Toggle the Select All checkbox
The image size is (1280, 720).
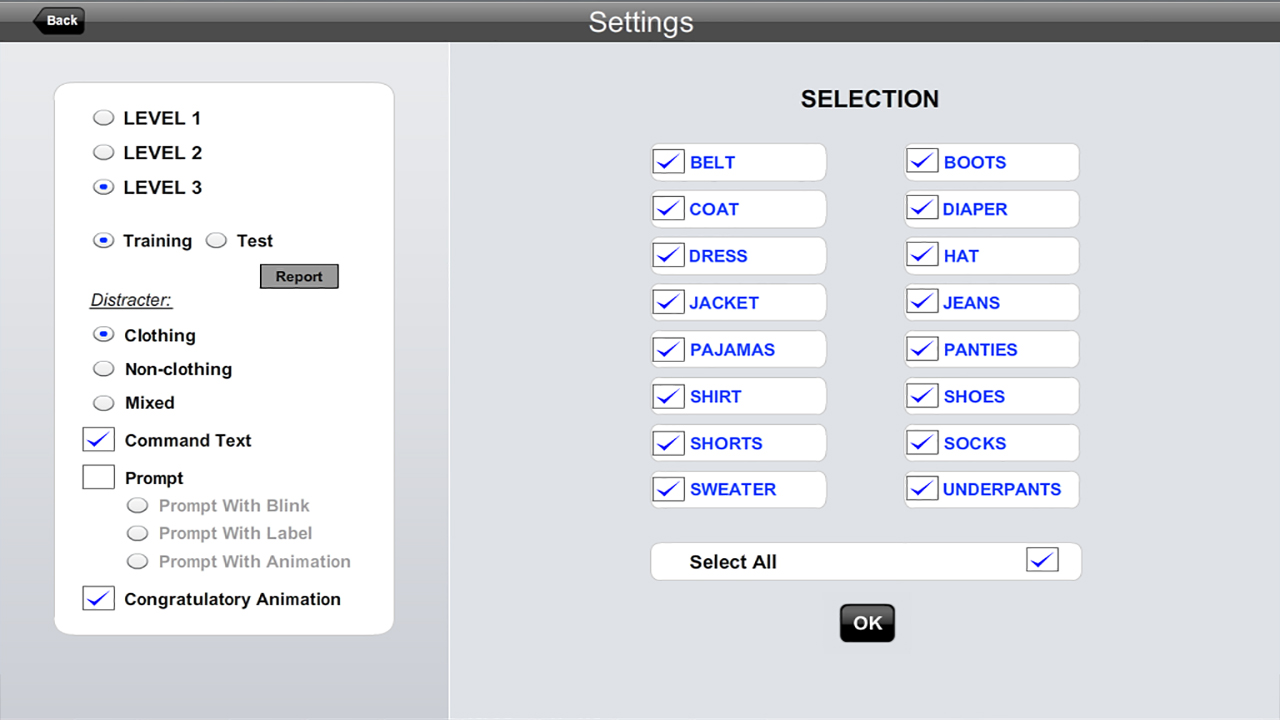click(x=1042, y=560)
